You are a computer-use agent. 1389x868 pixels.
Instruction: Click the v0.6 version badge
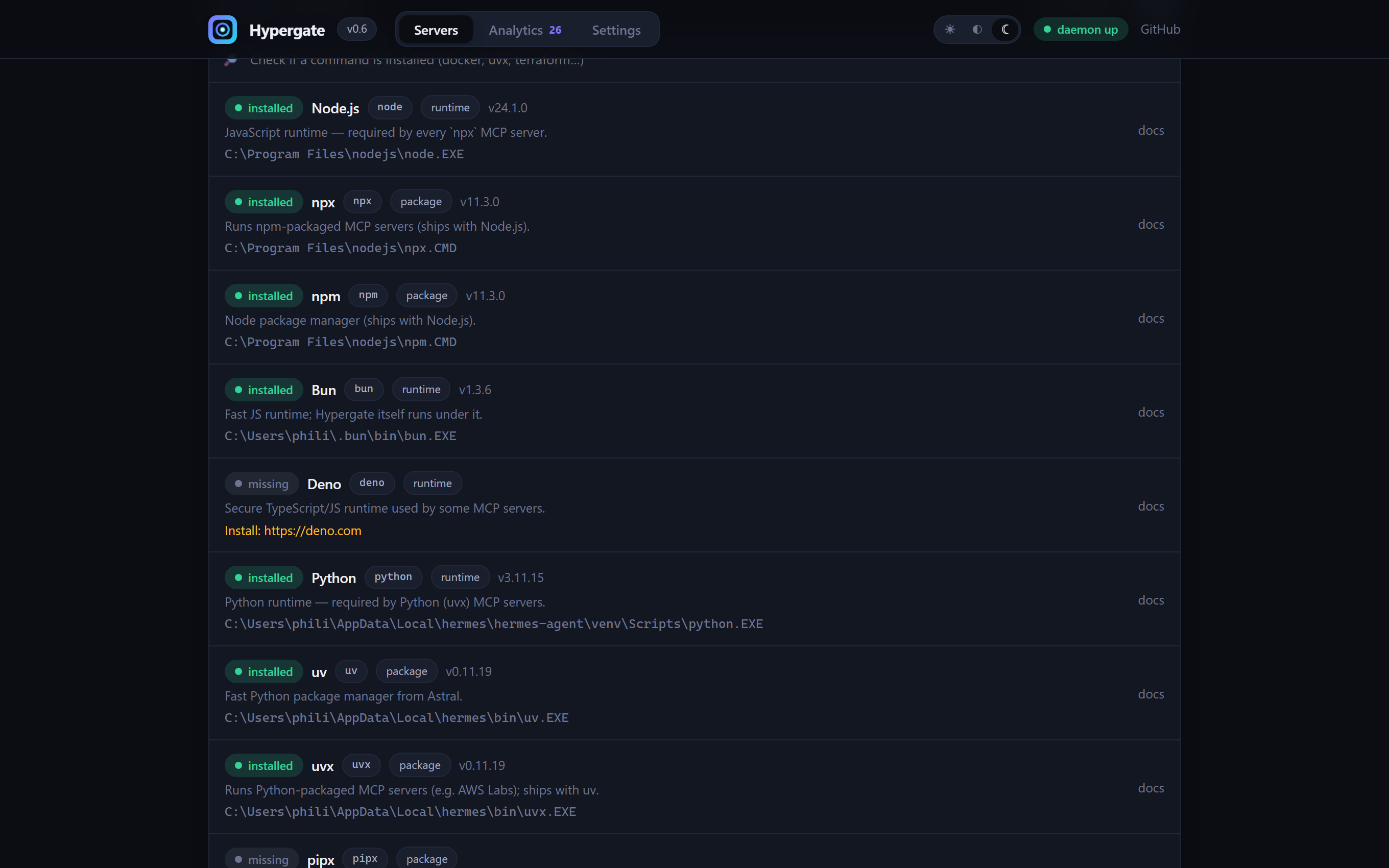click(x=356, y=29)
